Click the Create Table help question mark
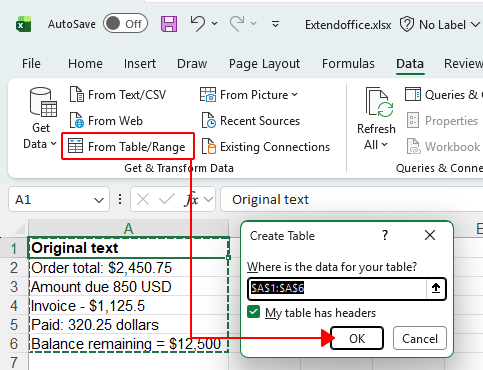 [x=385, y=235]
